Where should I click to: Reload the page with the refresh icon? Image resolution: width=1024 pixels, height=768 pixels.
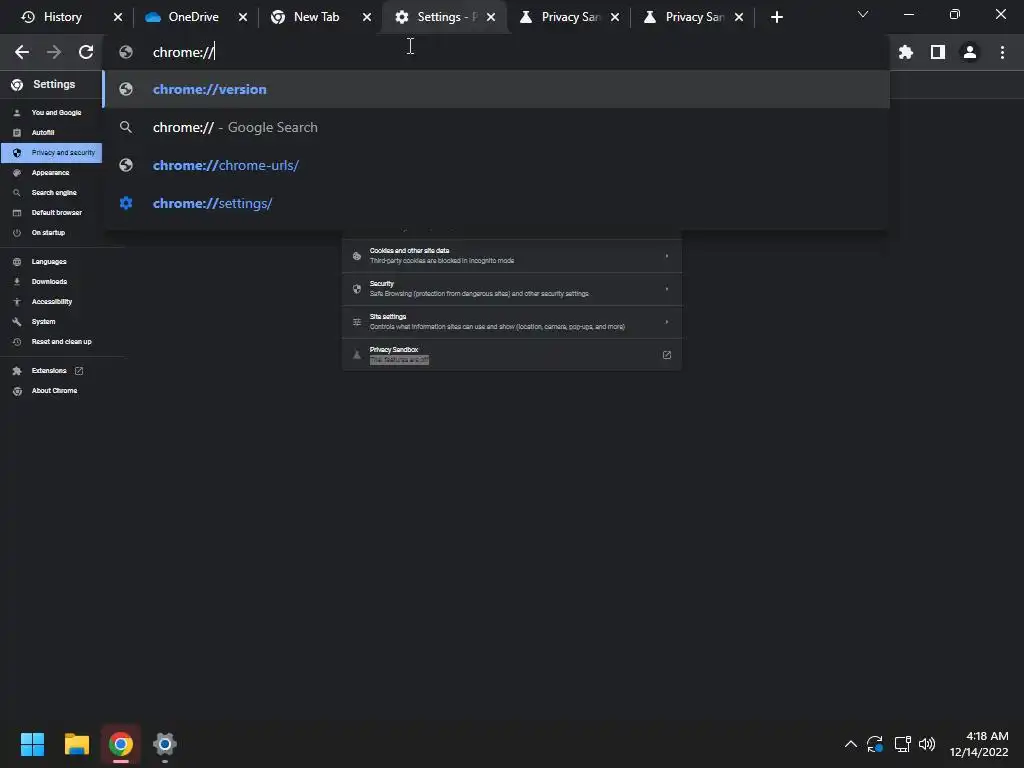pos(86,52)
